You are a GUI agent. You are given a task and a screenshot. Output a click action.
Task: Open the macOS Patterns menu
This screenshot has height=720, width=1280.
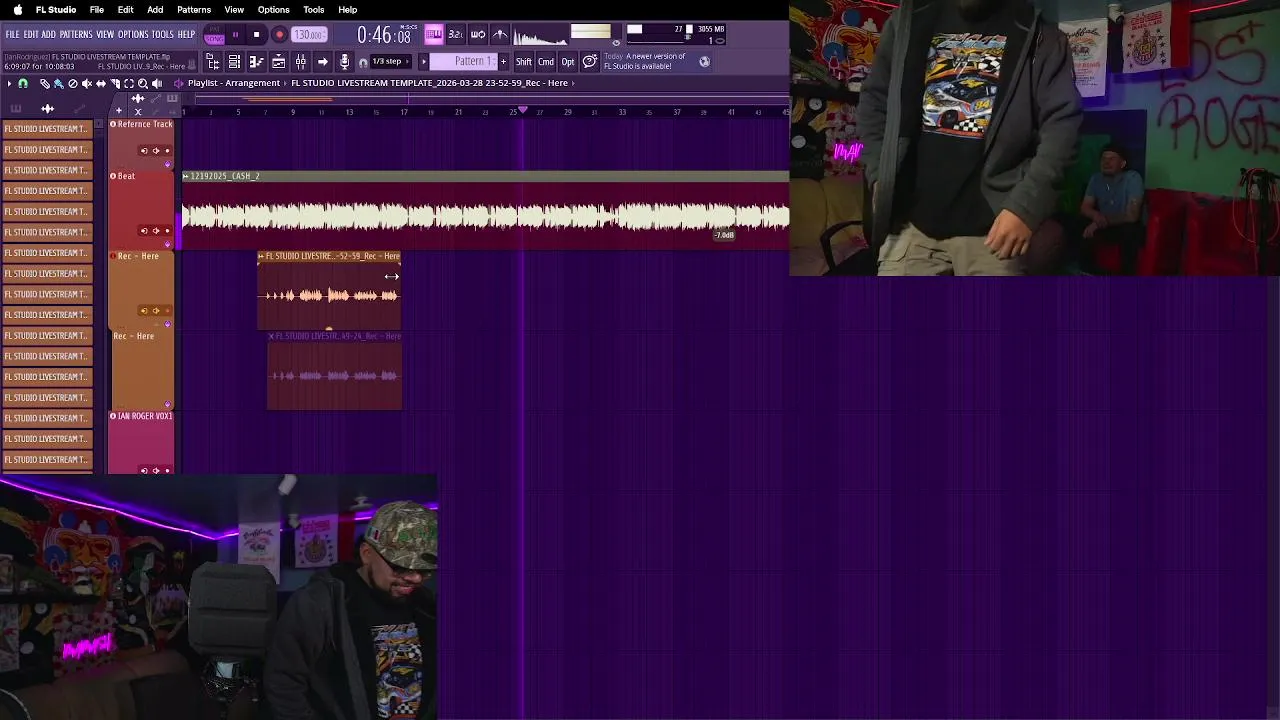pos(194,10)
